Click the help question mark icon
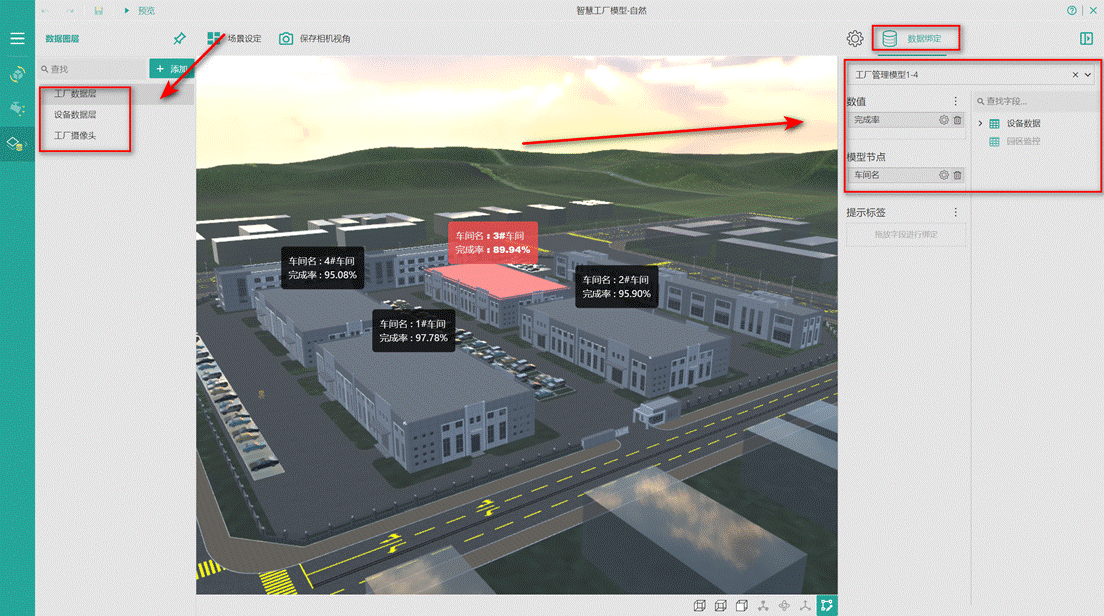Viewport: 1104px width, 616px height. click(1072, 11)
